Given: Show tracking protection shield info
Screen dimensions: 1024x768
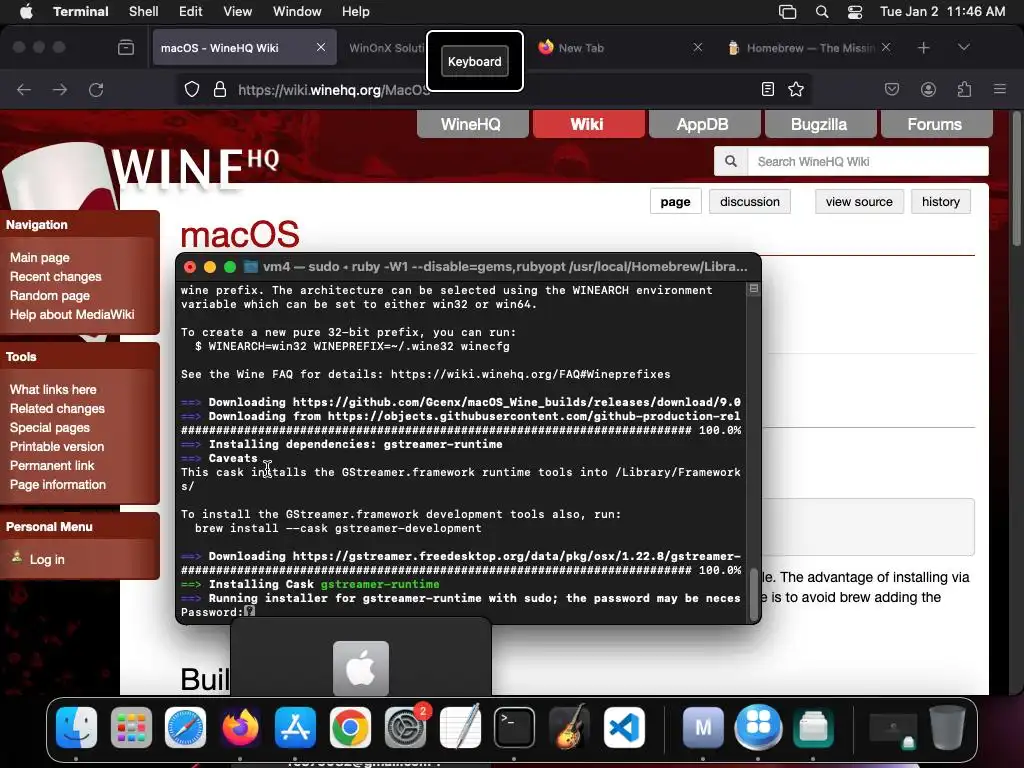Looking at the screenshot, I should [x=191, y=89].
